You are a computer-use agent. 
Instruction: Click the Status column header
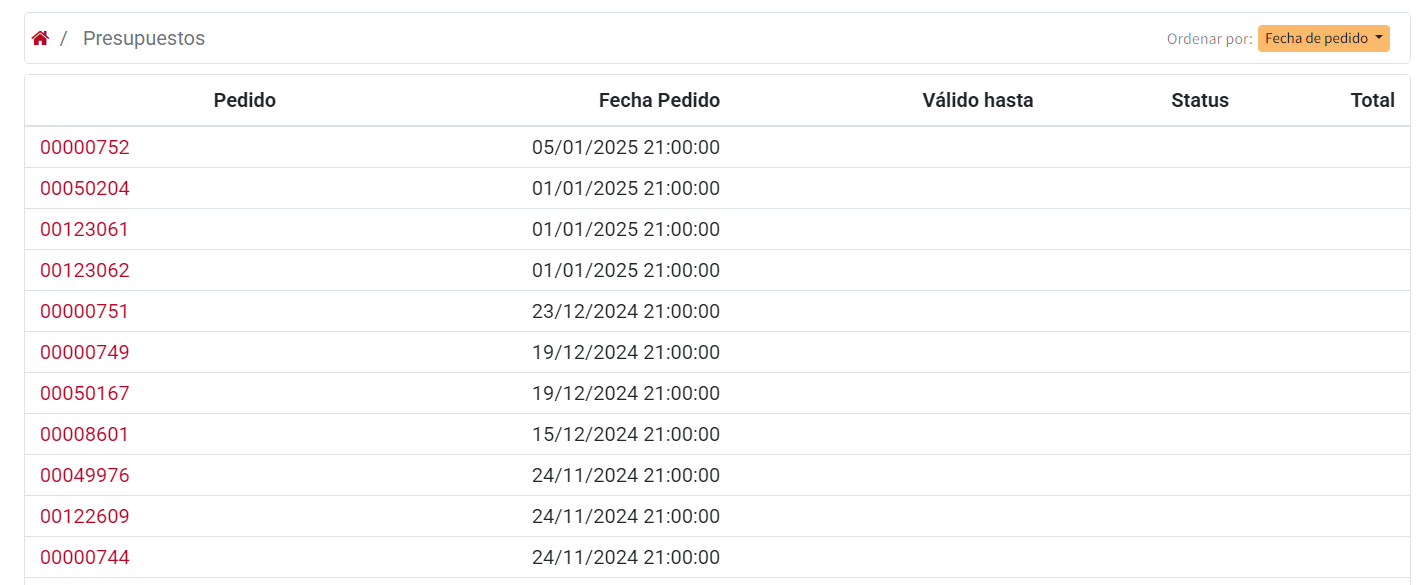pyautogui.click(x=1199, y=100)
